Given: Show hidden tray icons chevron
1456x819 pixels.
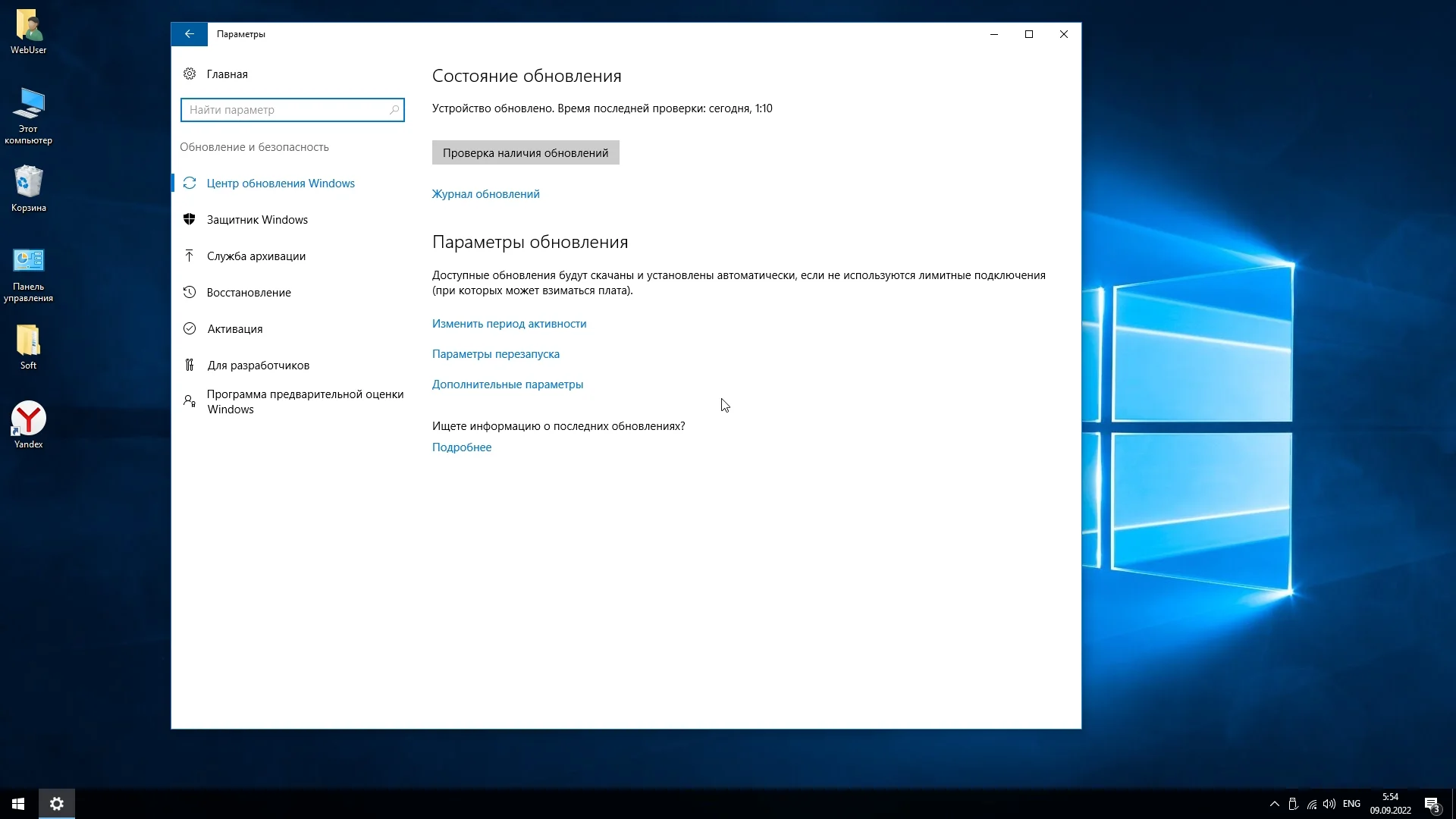Looking at the screenshot, I should (1274, 804).
